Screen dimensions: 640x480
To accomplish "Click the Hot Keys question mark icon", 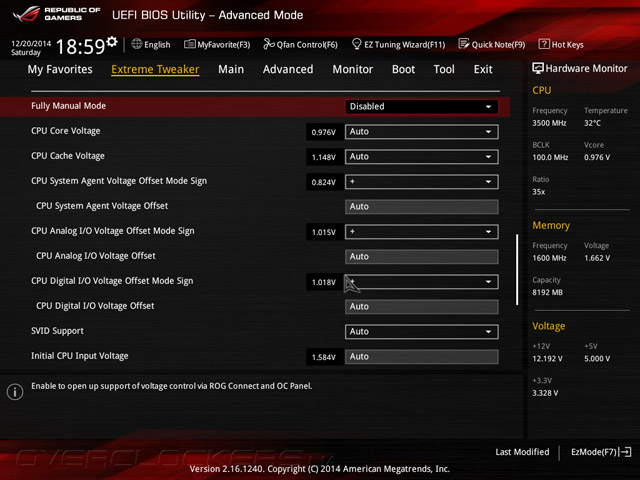I will pyautogui.click(x=544, y=44).
